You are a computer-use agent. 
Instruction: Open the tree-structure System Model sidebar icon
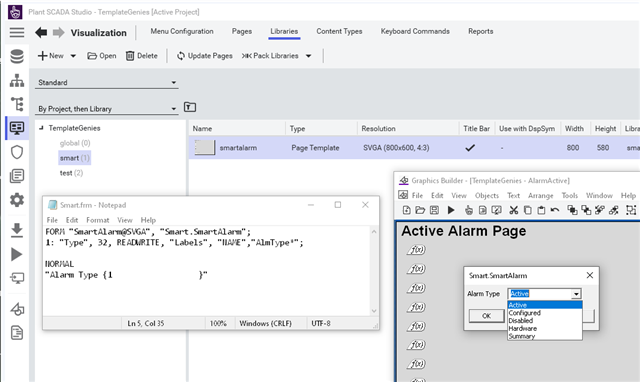click(x=17, y=104)
